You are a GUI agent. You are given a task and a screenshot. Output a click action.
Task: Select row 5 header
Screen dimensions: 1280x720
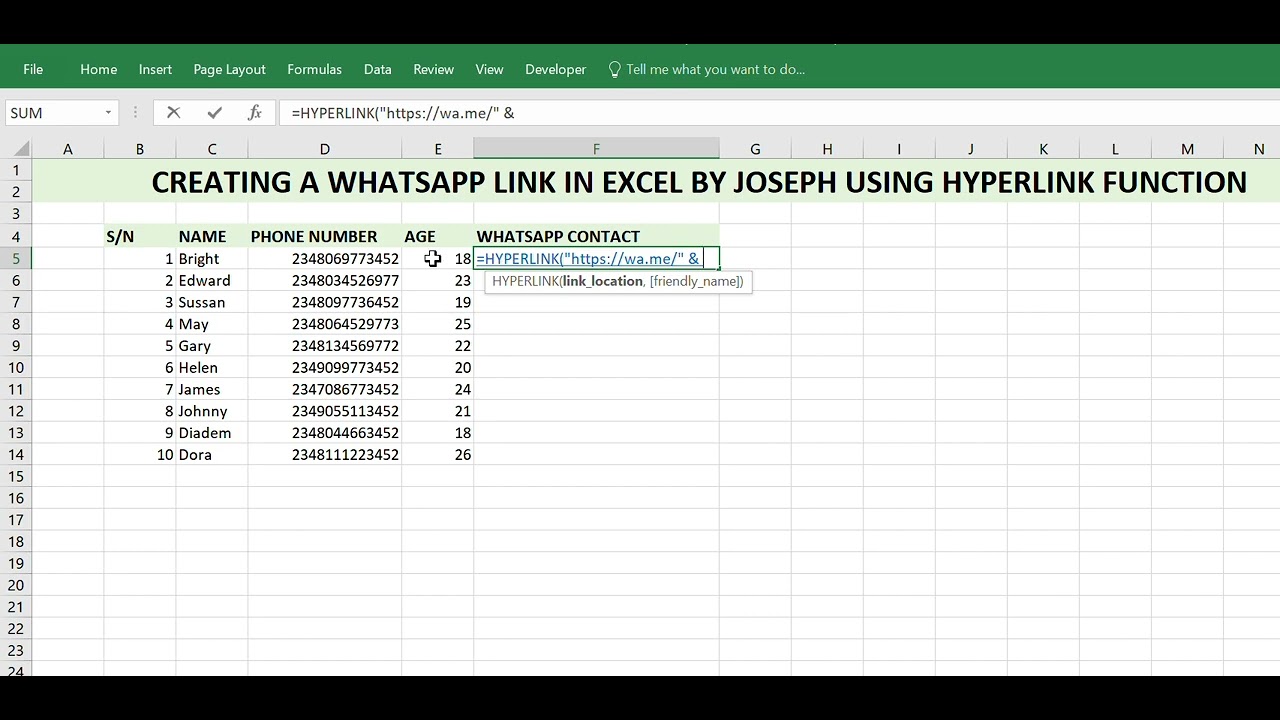click(x=16, y=259)
